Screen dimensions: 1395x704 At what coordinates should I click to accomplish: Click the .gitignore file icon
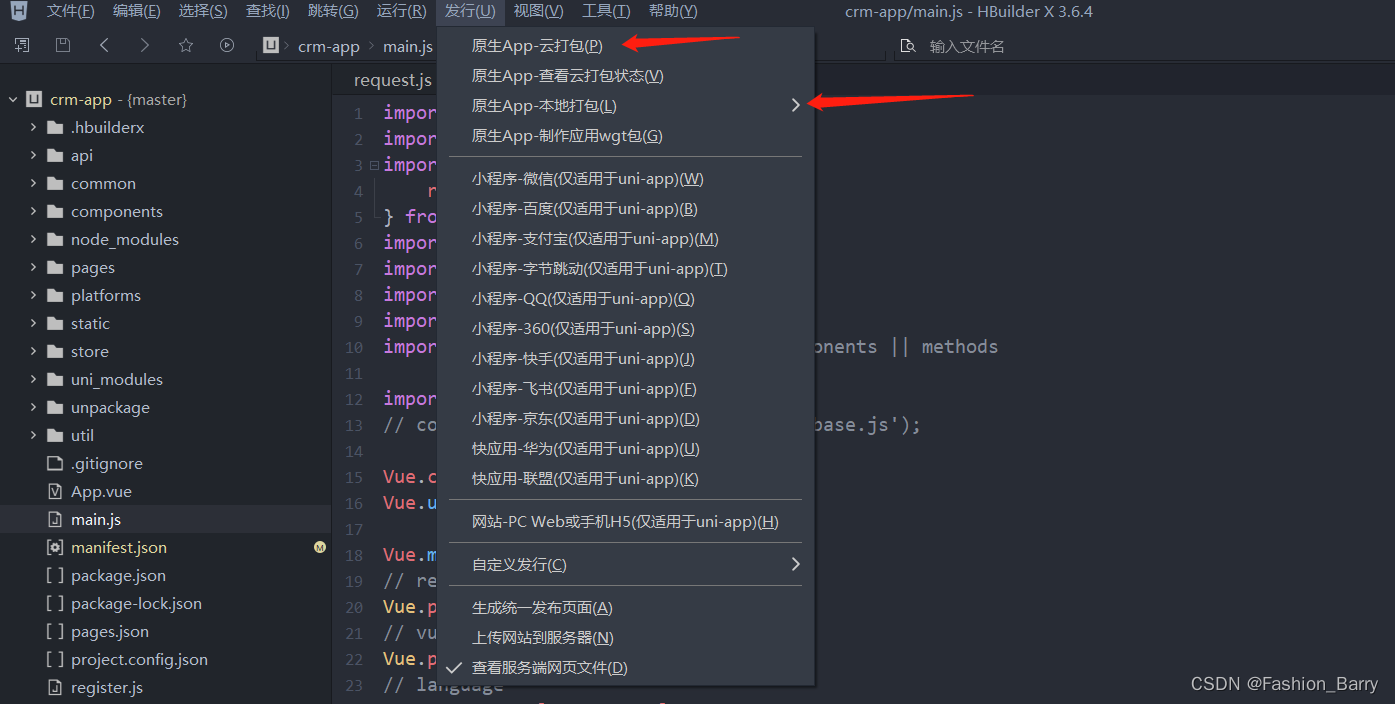(x=55, y=463)
